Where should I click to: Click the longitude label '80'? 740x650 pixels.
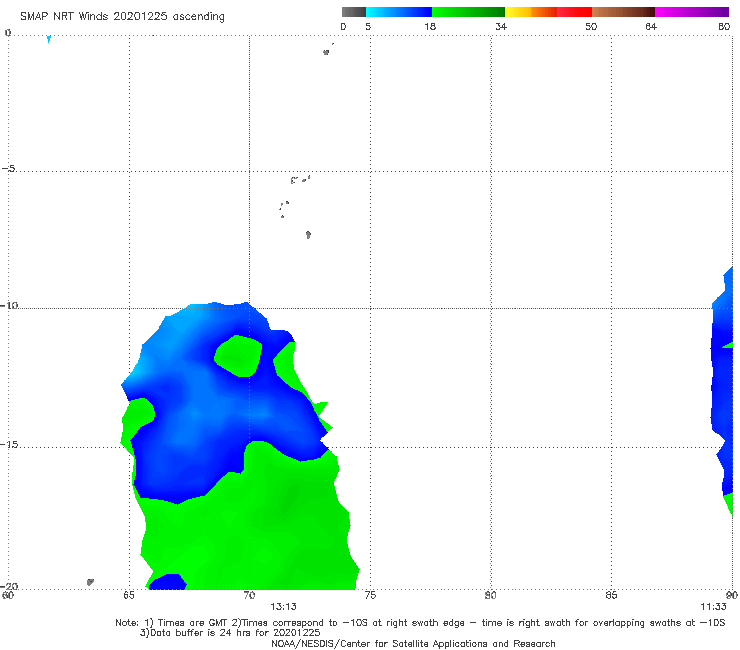(491, 595)
